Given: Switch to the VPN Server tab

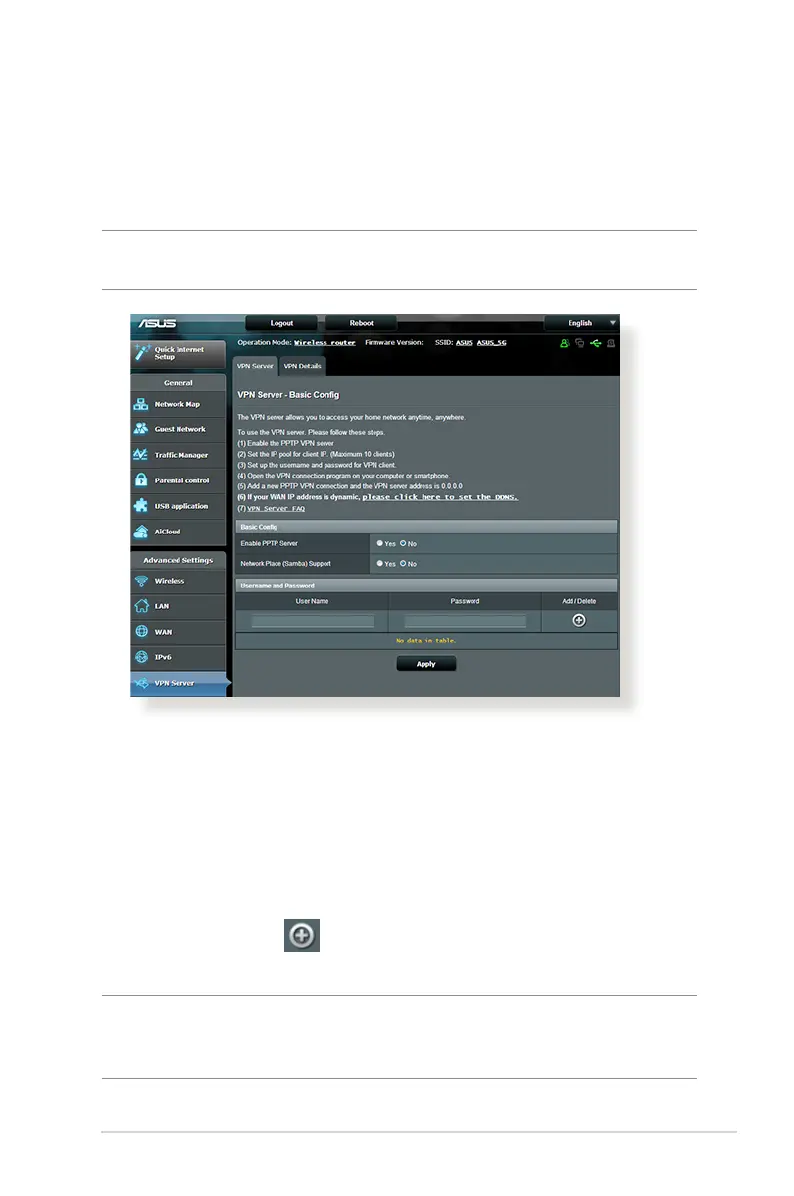Looking at the screenshot, I should tap(255, 366).
